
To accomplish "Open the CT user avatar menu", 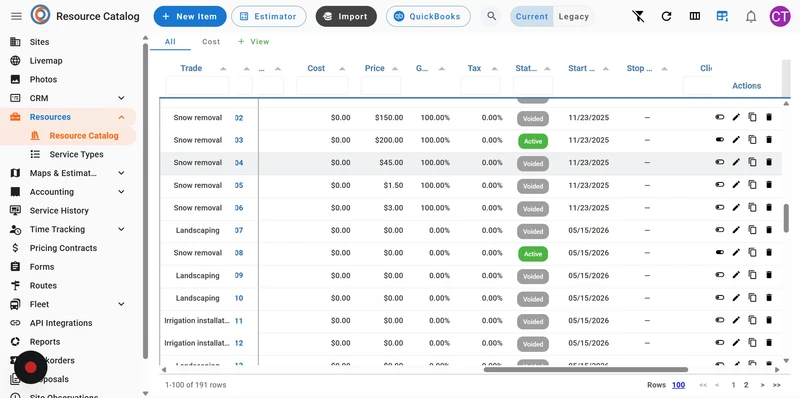I will pyautogui.click(x=780, y=16).
